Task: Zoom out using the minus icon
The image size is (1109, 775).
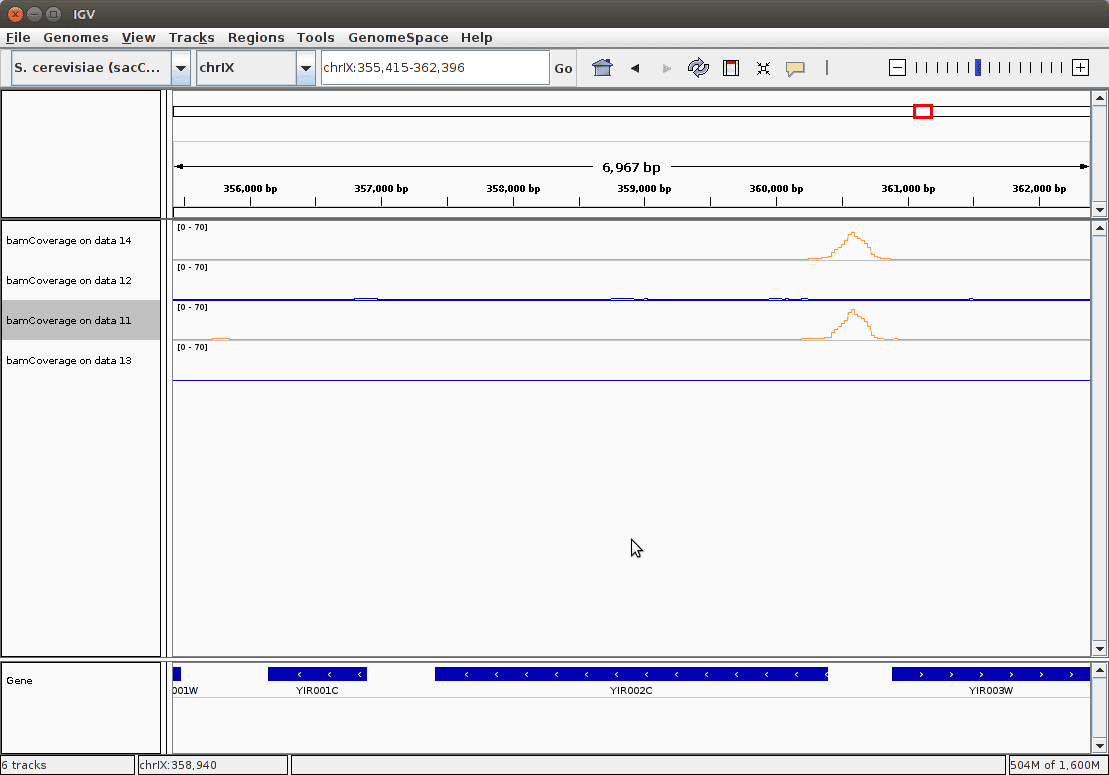Action: click(897, 68)
